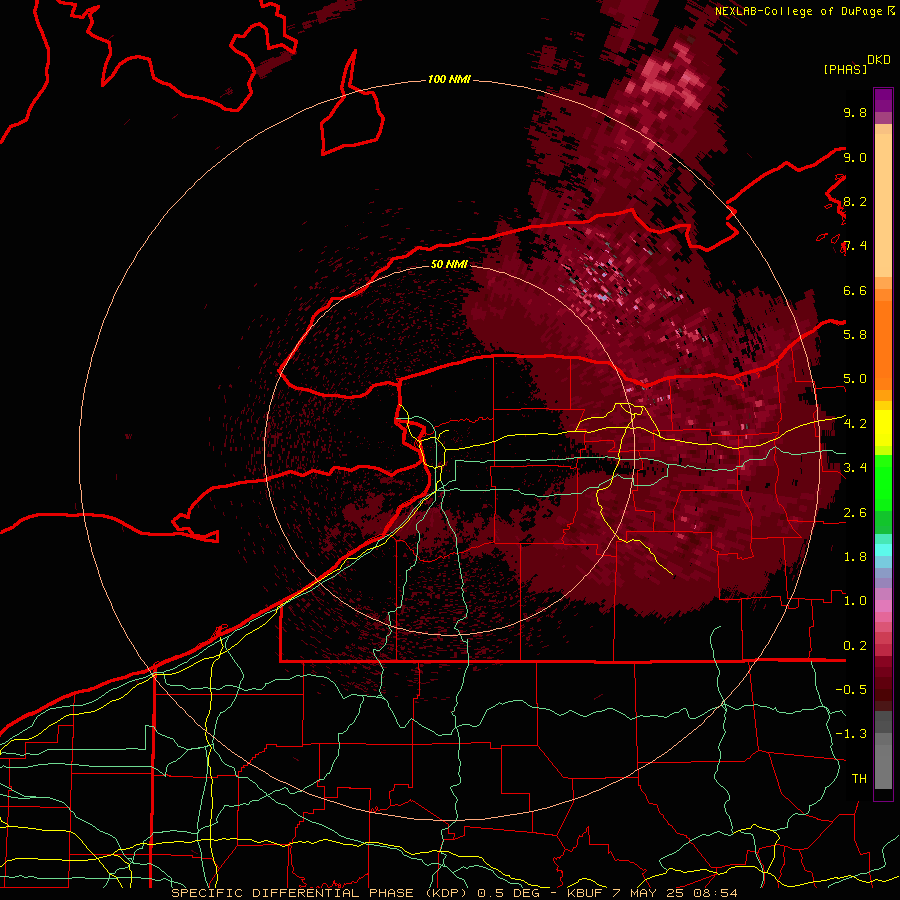Click the -1.3 value on the scale

pyautogui.click(x=851, y=734)
